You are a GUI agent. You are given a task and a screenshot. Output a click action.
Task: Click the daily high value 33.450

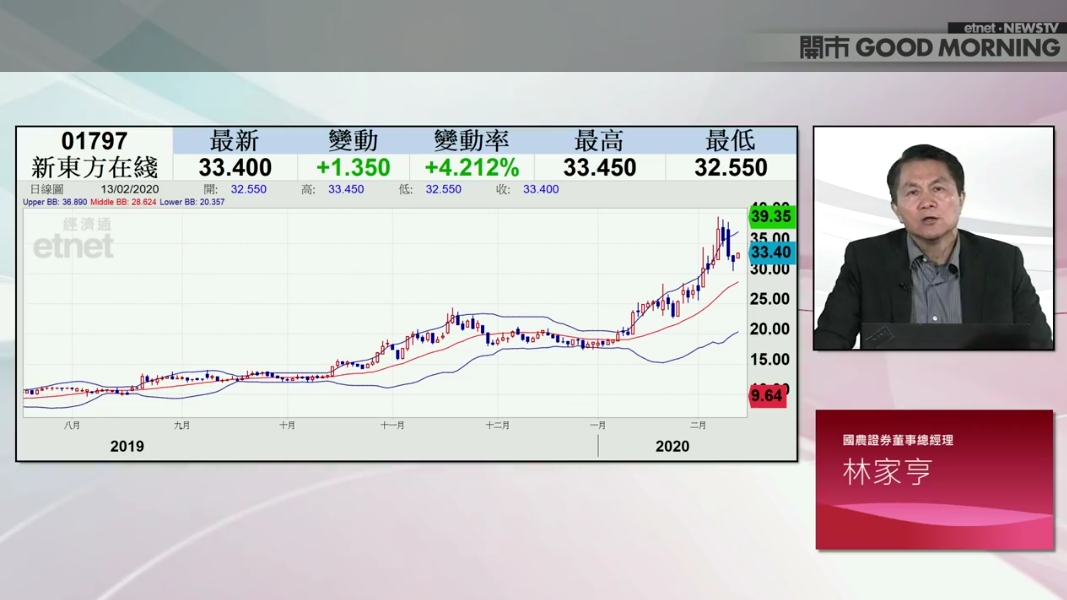600,167
